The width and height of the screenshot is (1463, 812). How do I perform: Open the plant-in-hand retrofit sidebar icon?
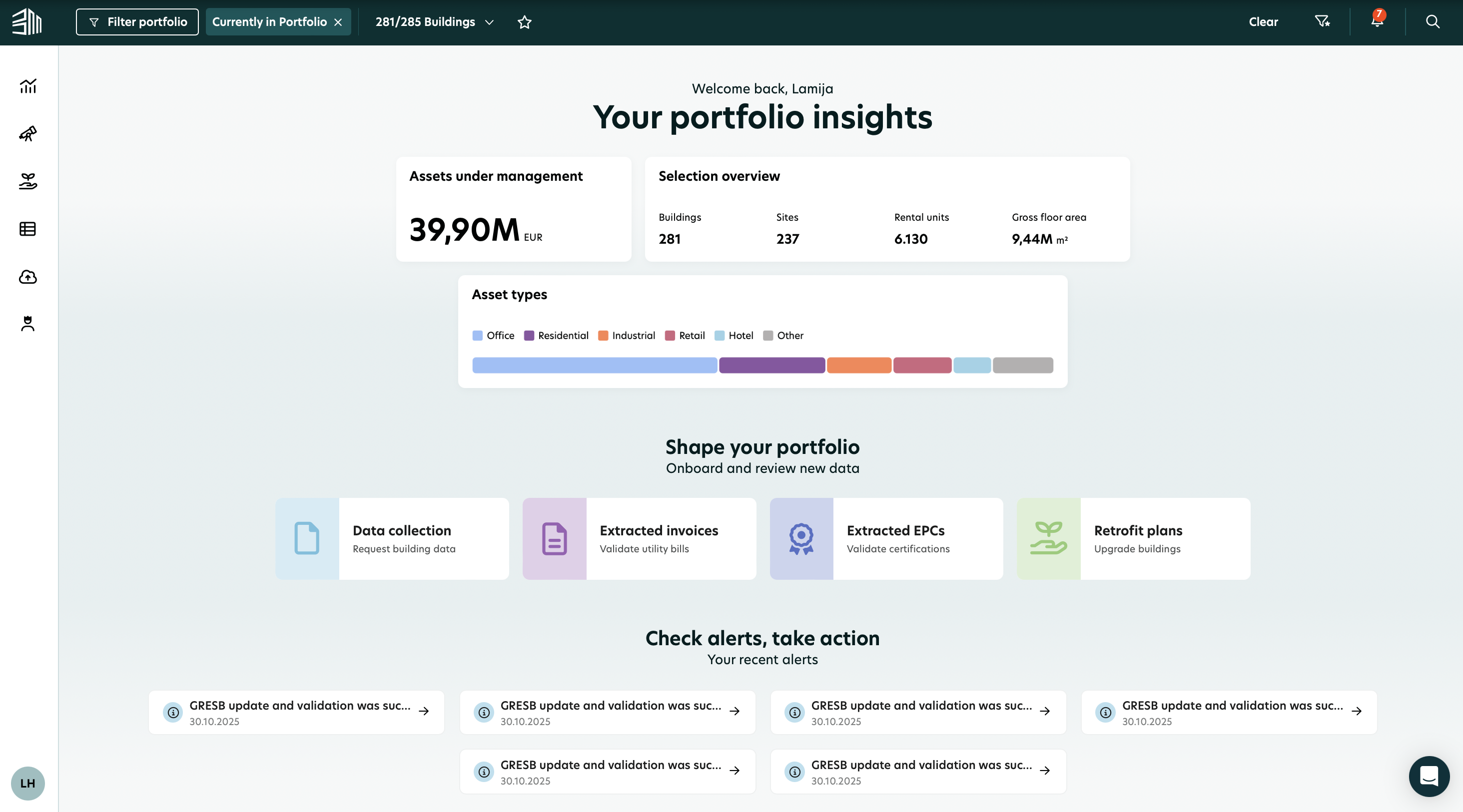click(x=28, y=182)
